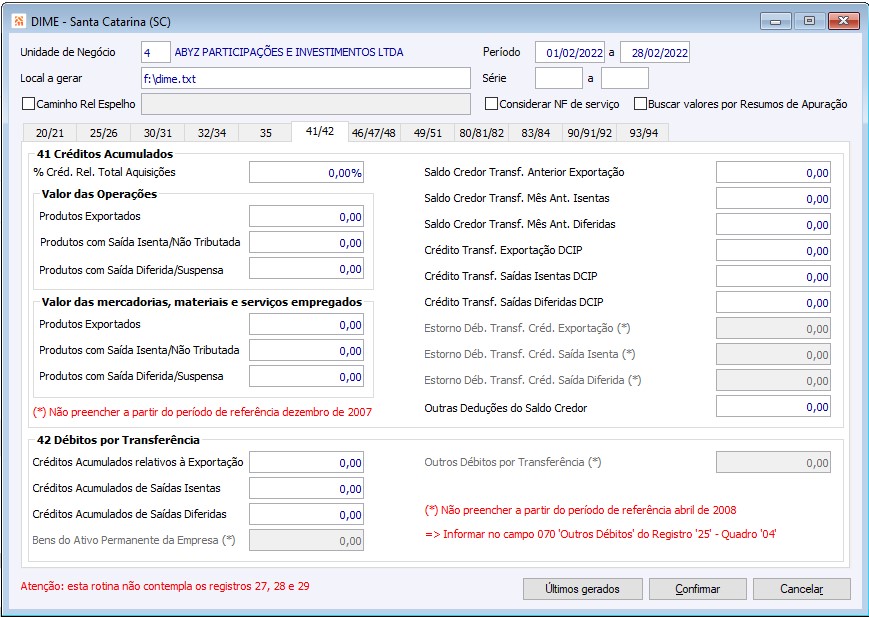Show the 80/81/82 tab
Screen dimensions: 869x617
(x=481, y=133)
